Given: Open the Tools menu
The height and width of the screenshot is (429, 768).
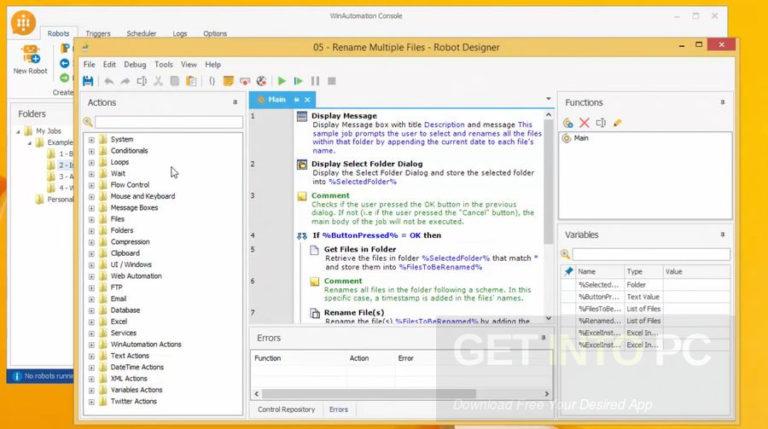Looking at the screenshot, I should click(164, 65).
